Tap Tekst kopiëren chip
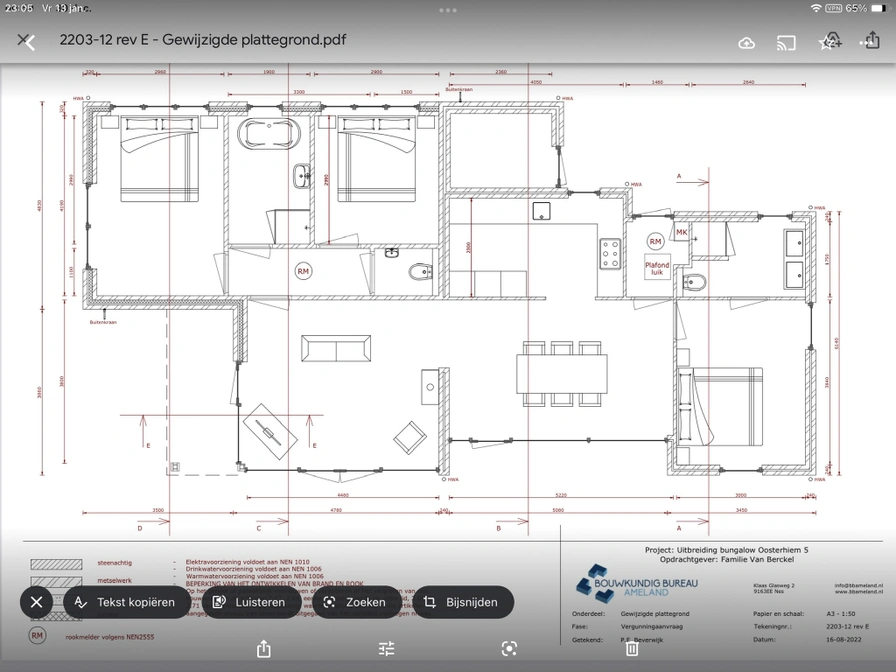The image size is (896, 672). point(126,602)
